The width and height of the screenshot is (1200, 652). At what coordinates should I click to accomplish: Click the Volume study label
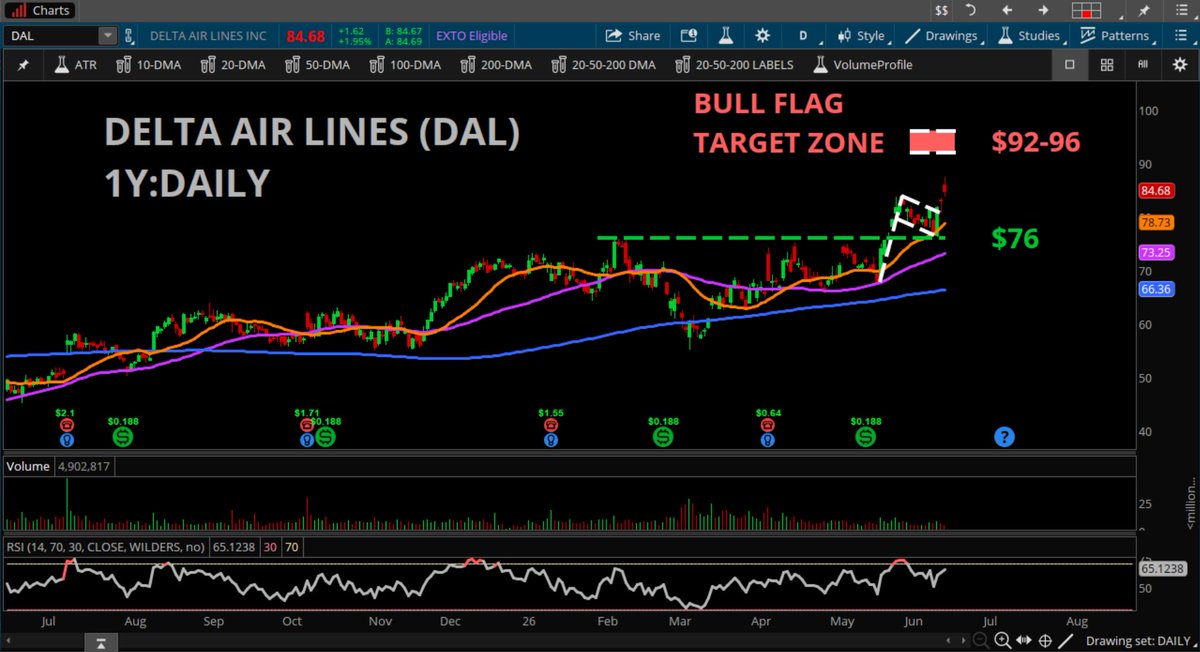[26, 466]
